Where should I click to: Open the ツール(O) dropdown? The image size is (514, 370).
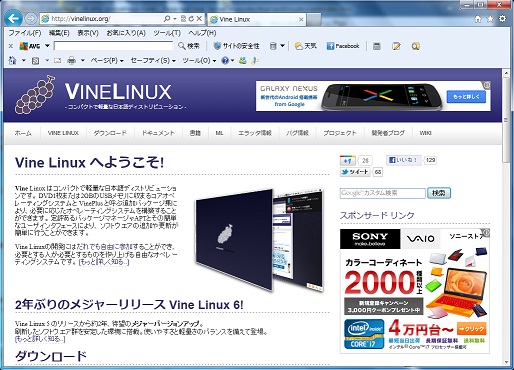click(199, 61)
